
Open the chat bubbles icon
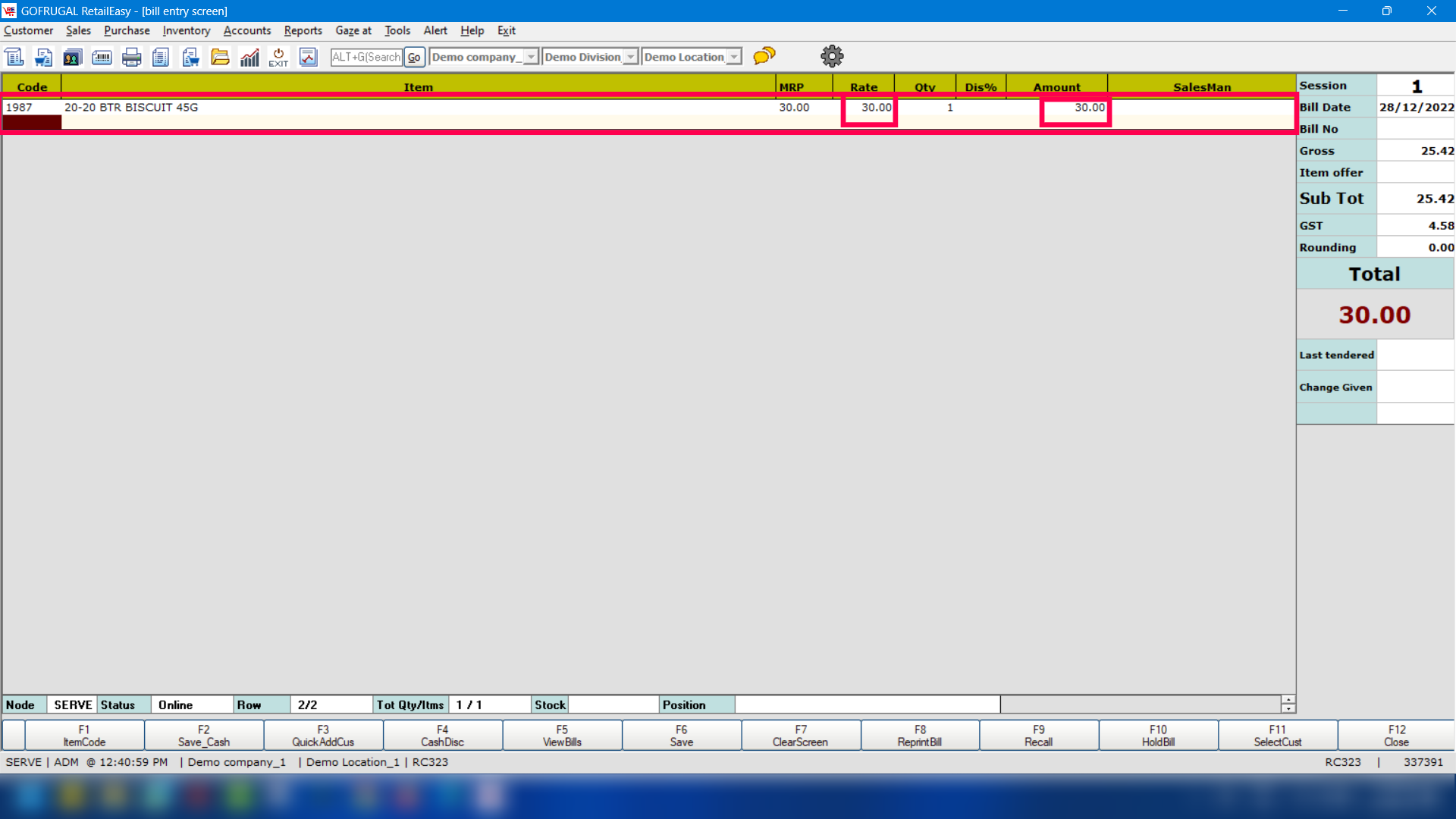coord(764,55)
